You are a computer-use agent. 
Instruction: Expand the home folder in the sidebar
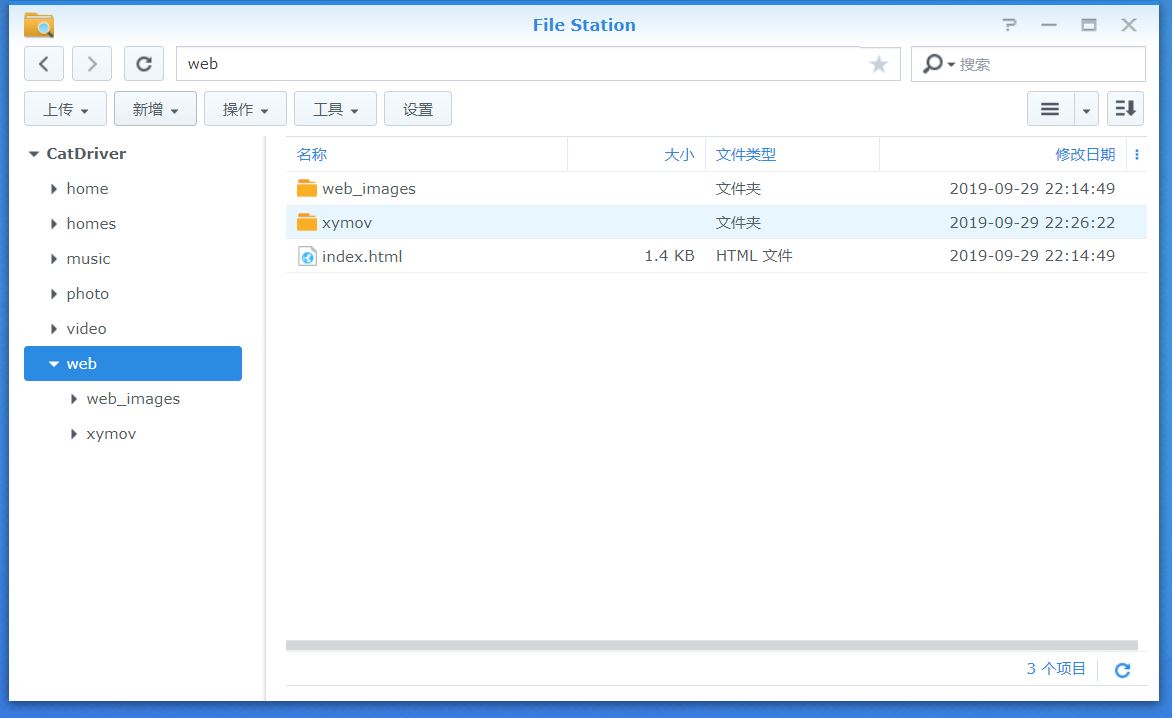coord(54,188)
